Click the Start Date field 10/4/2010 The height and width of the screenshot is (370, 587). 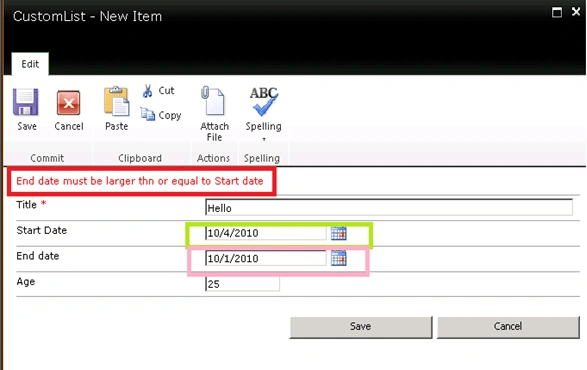pos(266,233)
